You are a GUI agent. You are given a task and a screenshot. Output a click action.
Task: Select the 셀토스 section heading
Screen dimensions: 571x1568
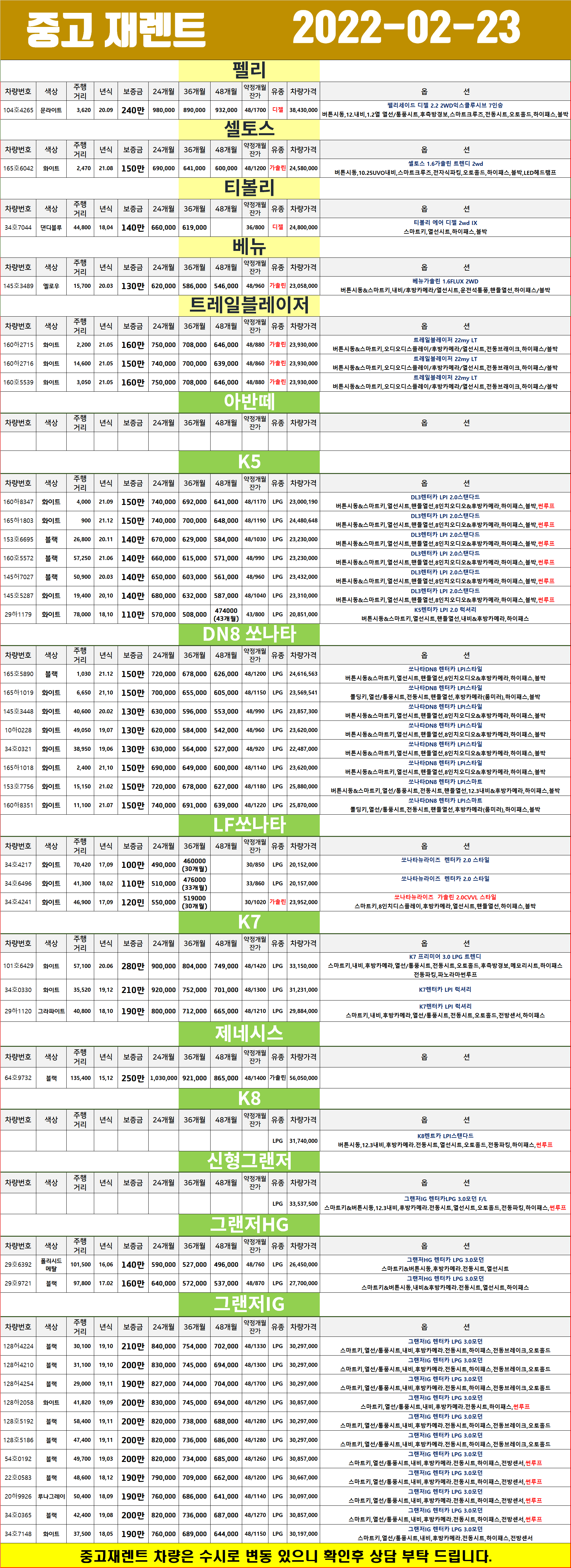(249, 129)
